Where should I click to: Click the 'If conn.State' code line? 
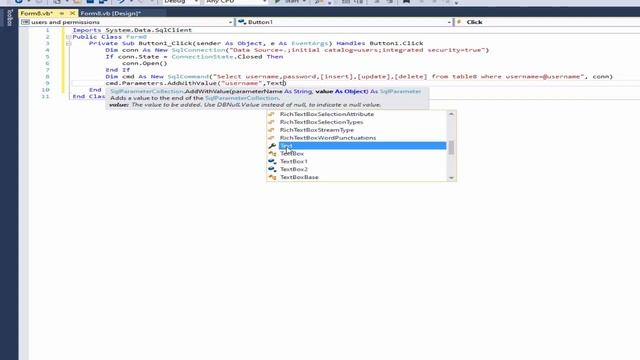tap(194, 57)
